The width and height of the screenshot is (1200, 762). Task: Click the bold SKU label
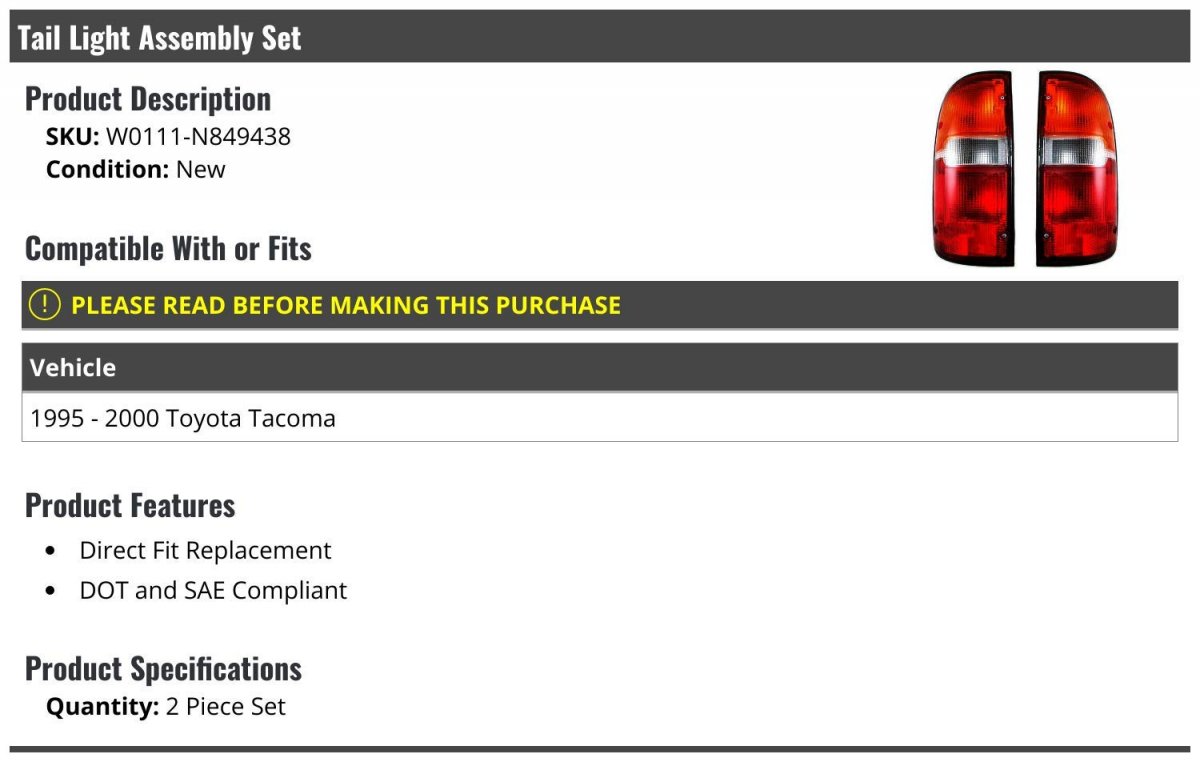[73, 136]
